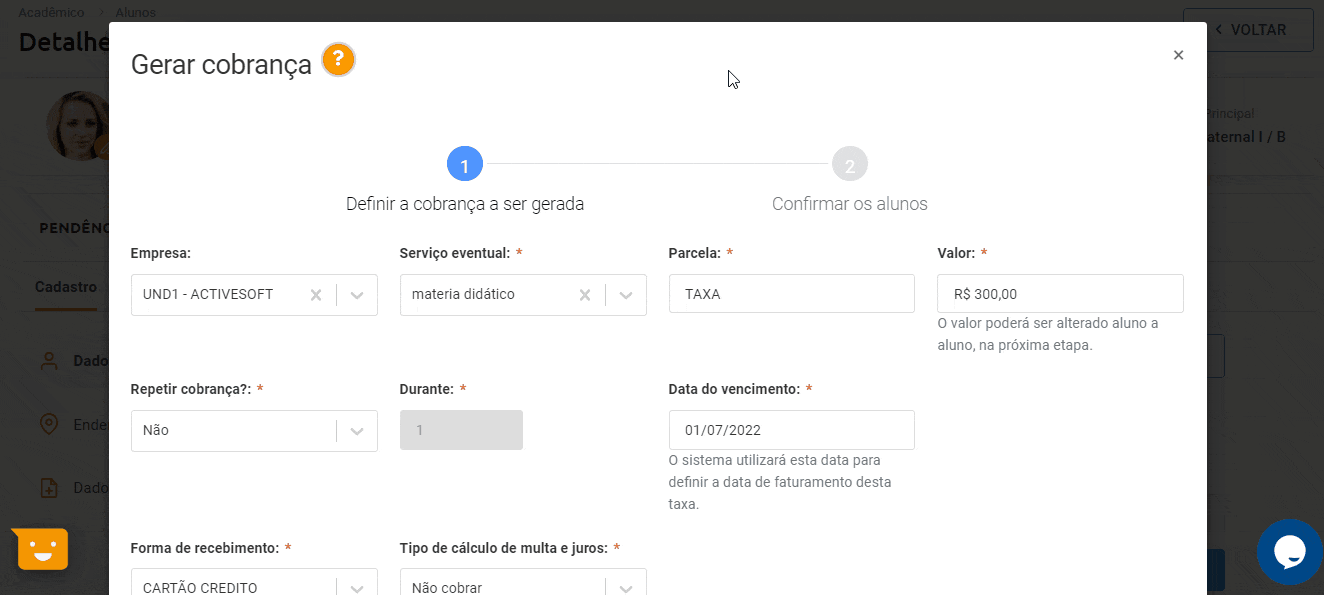Open the Repetir cobrança dropdown showing Não
The width and height of the screenshot is (1324, 595).
pyautogui.click(x=254, y=431)
